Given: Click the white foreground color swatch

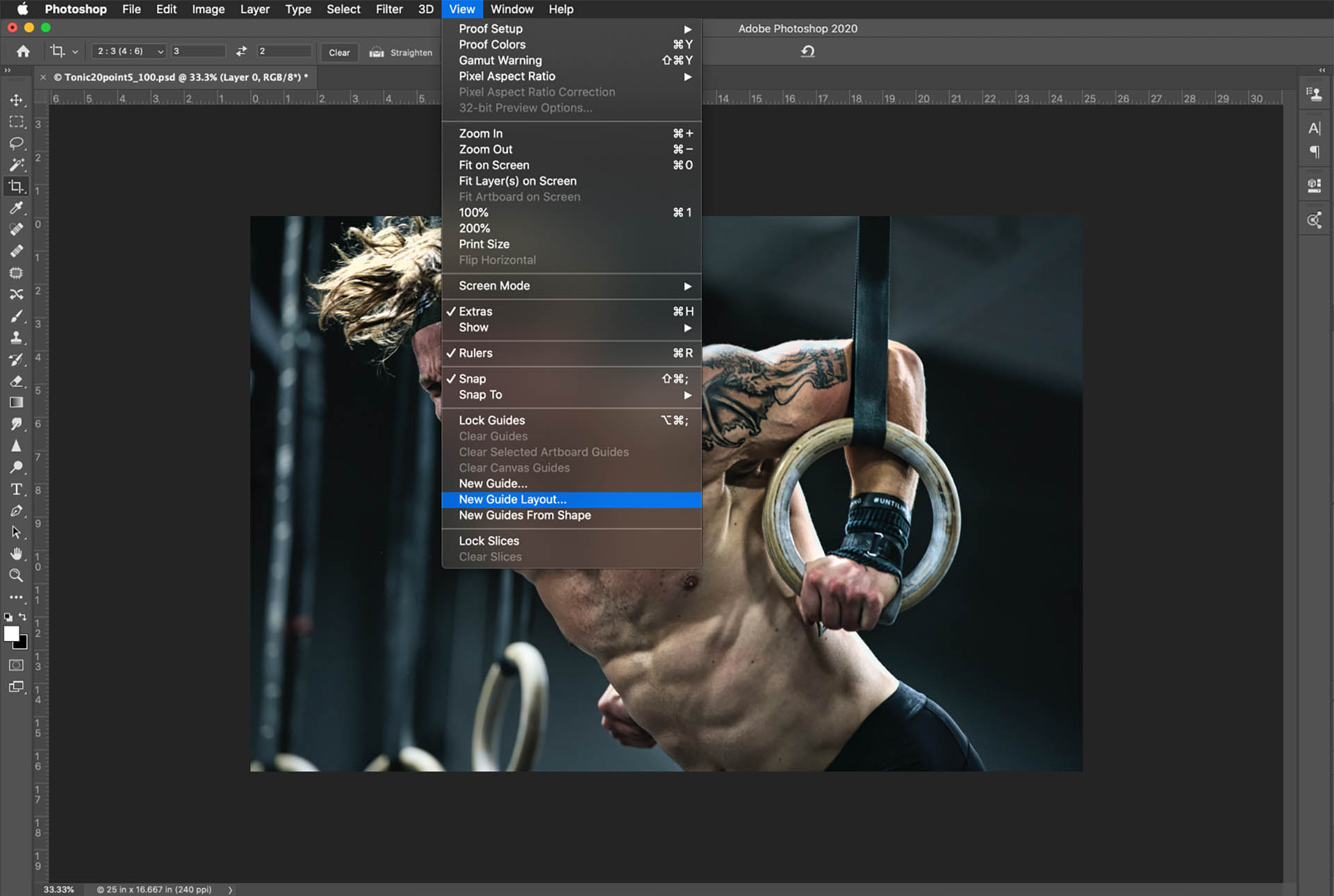Looking at the screenshot, I should coord(11,633).
